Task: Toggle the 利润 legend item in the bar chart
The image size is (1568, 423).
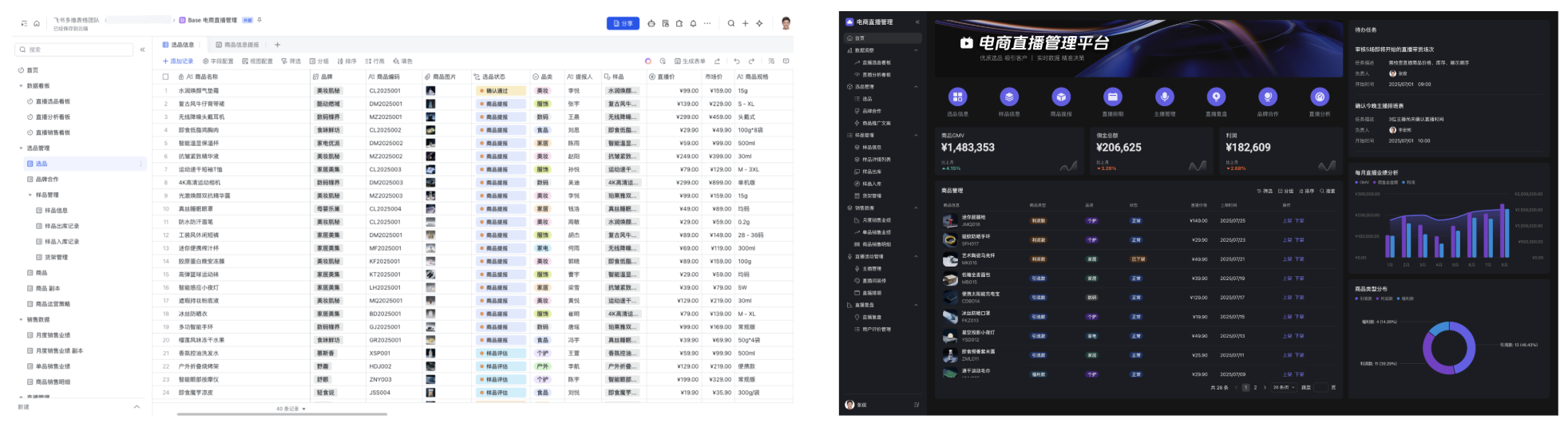Action: point(1409,182)
